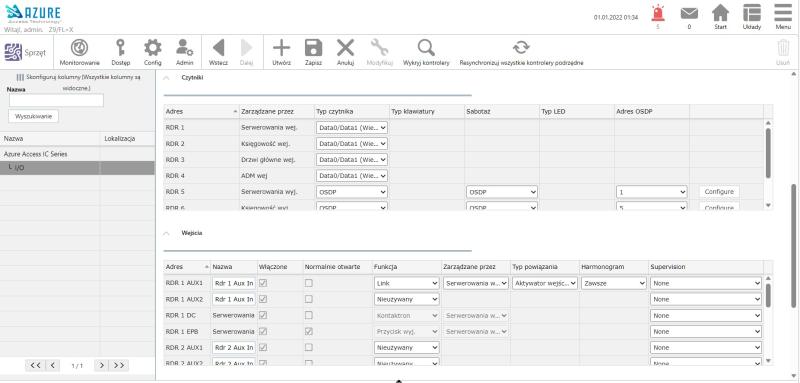Click the Czytniki table scrollbar
800x383 pixels.
pyautogui.click(x=768, y=153)
